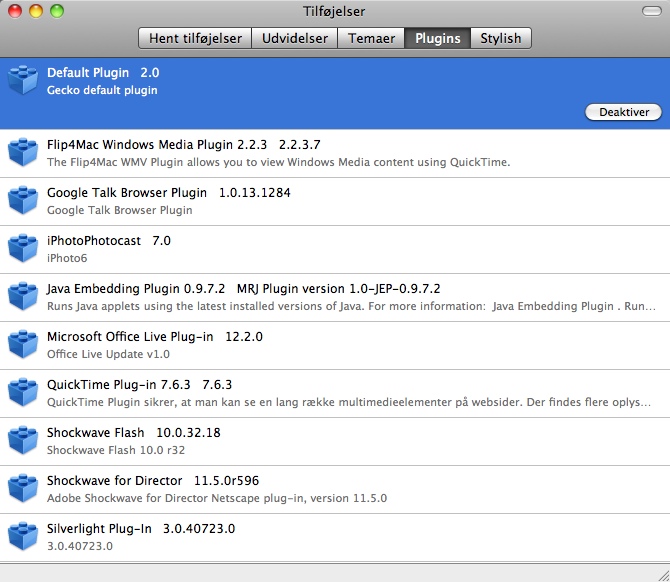Open the Stylish tab

pyautogui.click(x=501, y=38)
